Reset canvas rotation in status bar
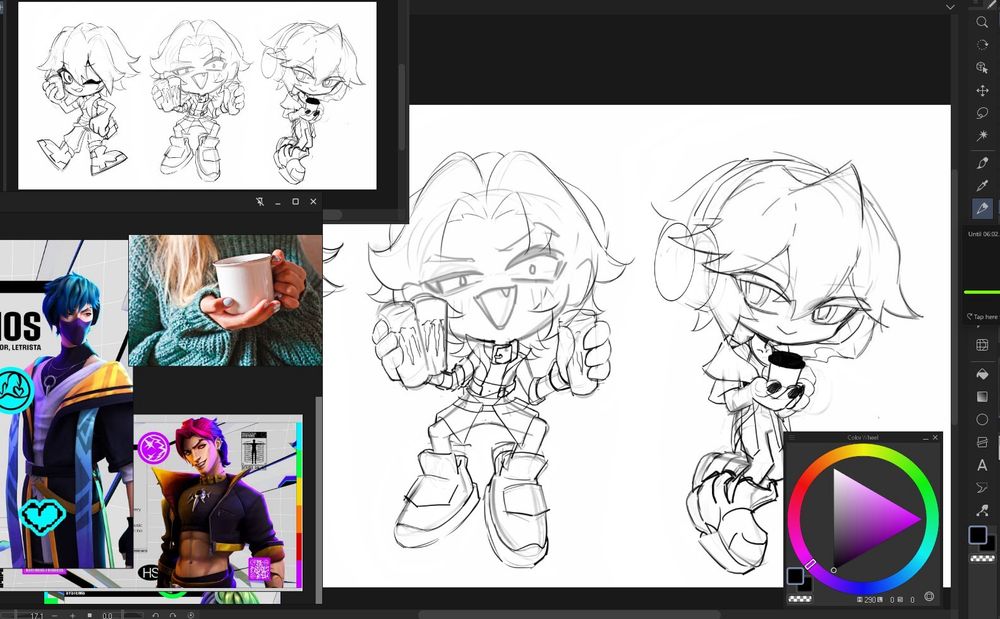1000x619 pixels. (x=191, y=615)
